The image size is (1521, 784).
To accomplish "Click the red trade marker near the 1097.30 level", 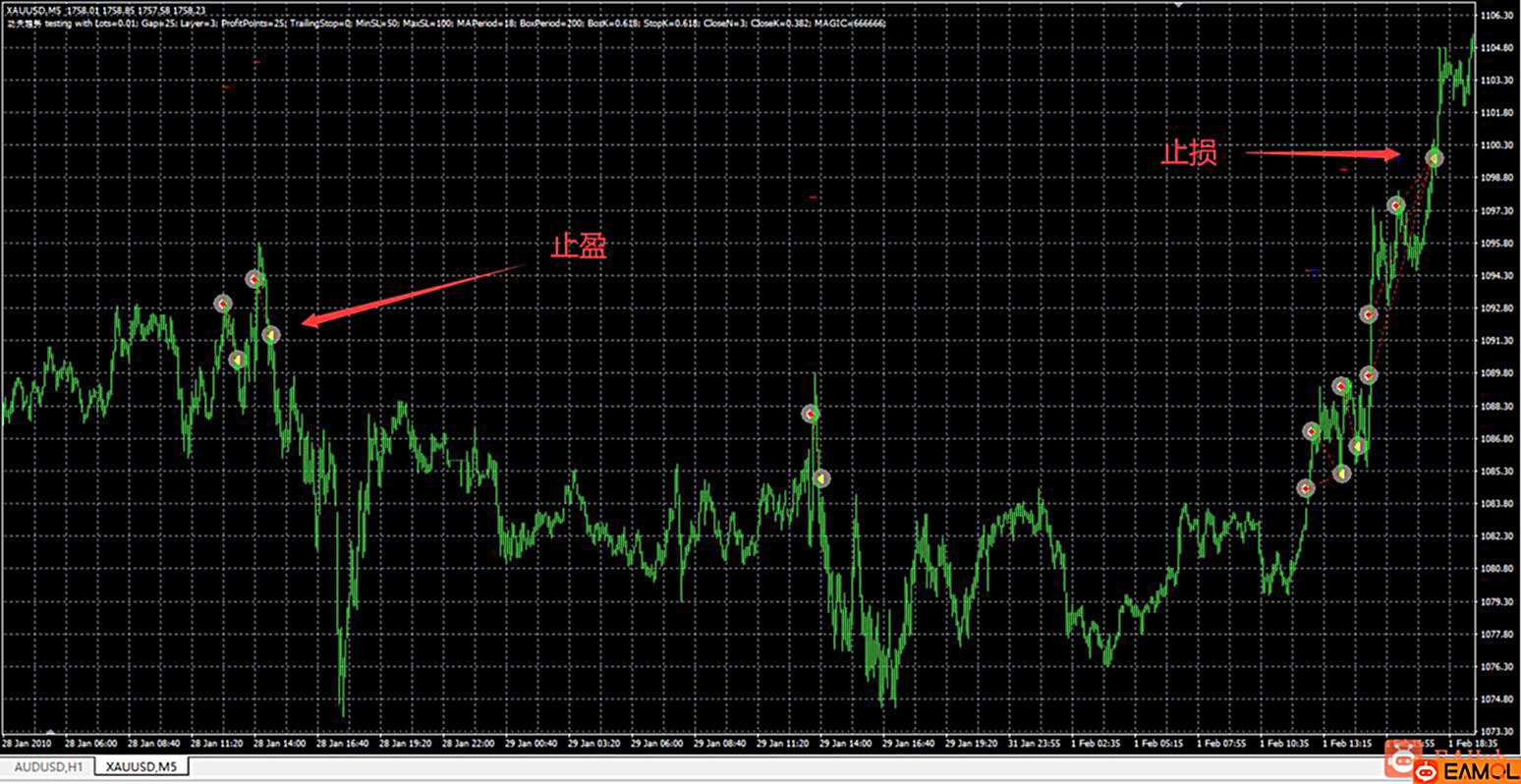I will click(x=1395, y=205).
